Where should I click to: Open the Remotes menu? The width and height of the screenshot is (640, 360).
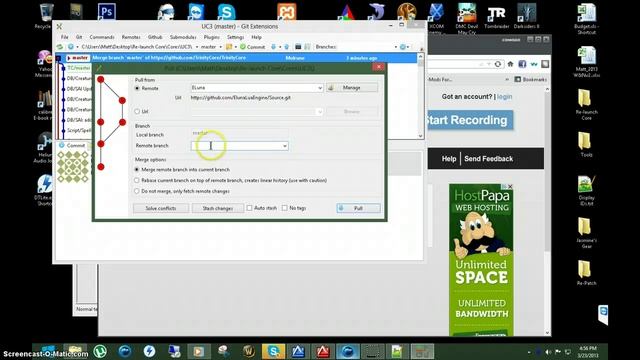pos(131,37)
